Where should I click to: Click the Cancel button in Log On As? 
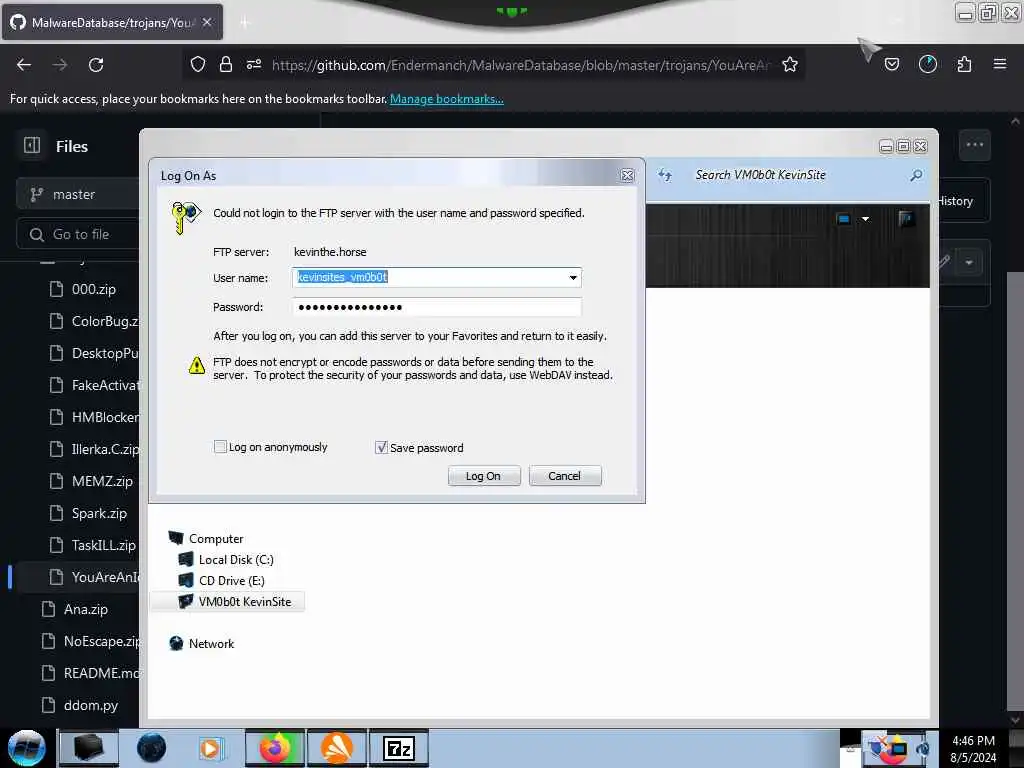click(565, 476)
